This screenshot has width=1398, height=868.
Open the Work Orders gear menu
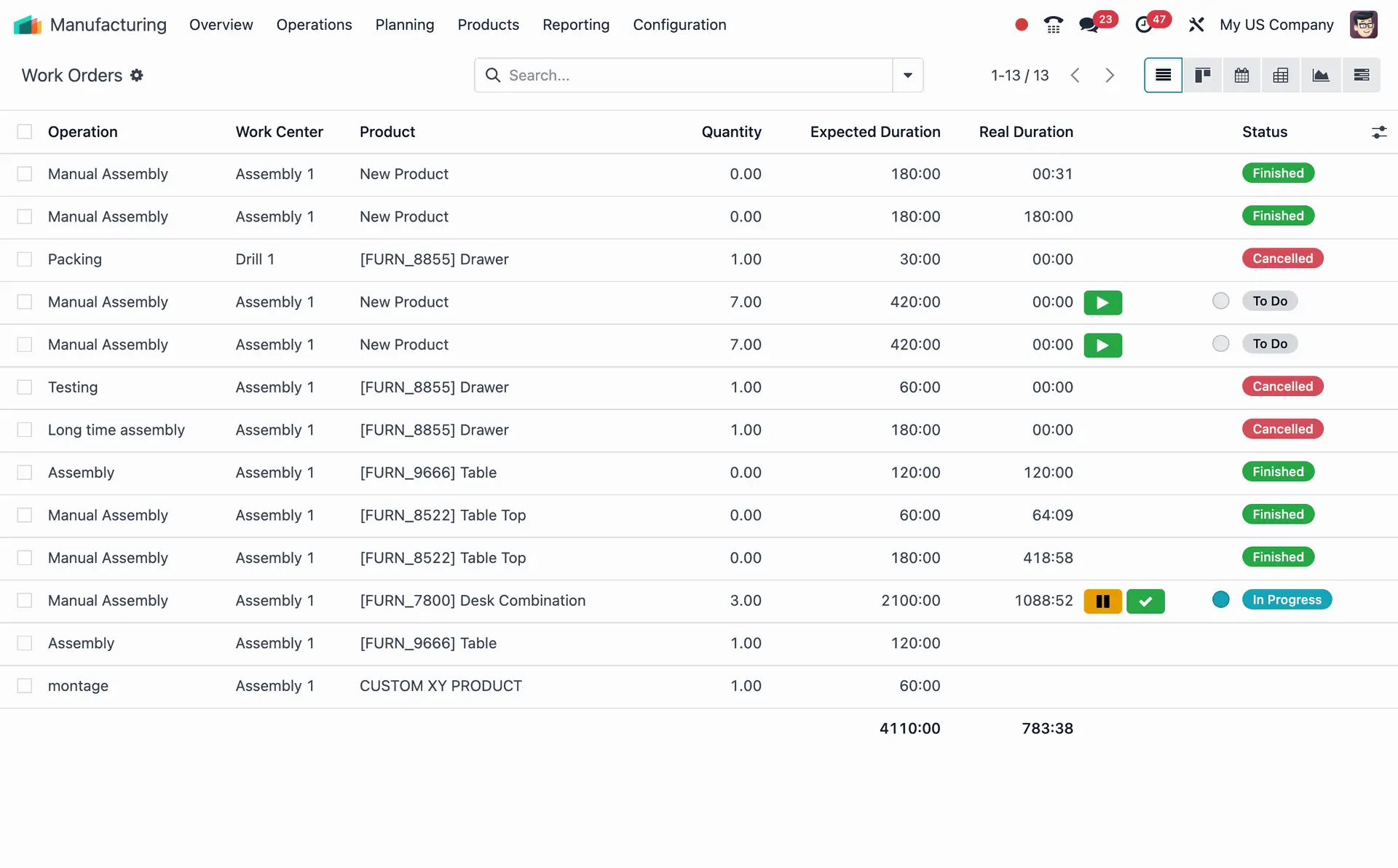pyautogui.click(x=137, y=75)
